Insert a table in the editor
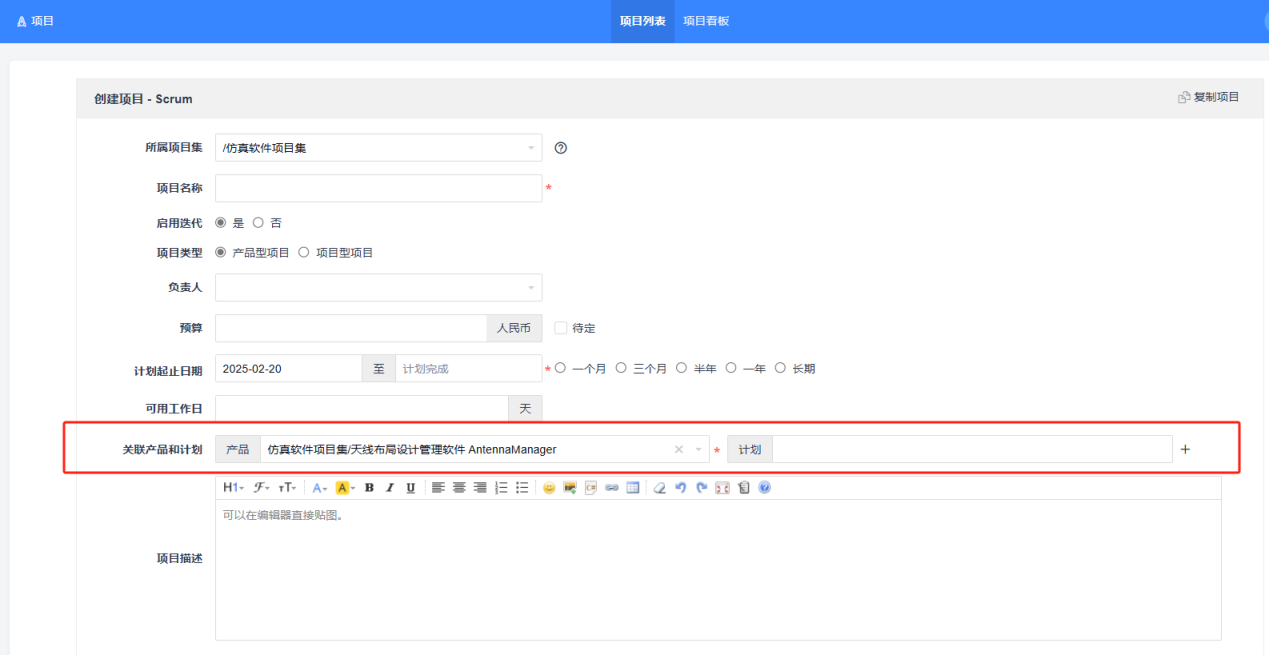Viewport: 1269px width, 655px height. point(633,488)
